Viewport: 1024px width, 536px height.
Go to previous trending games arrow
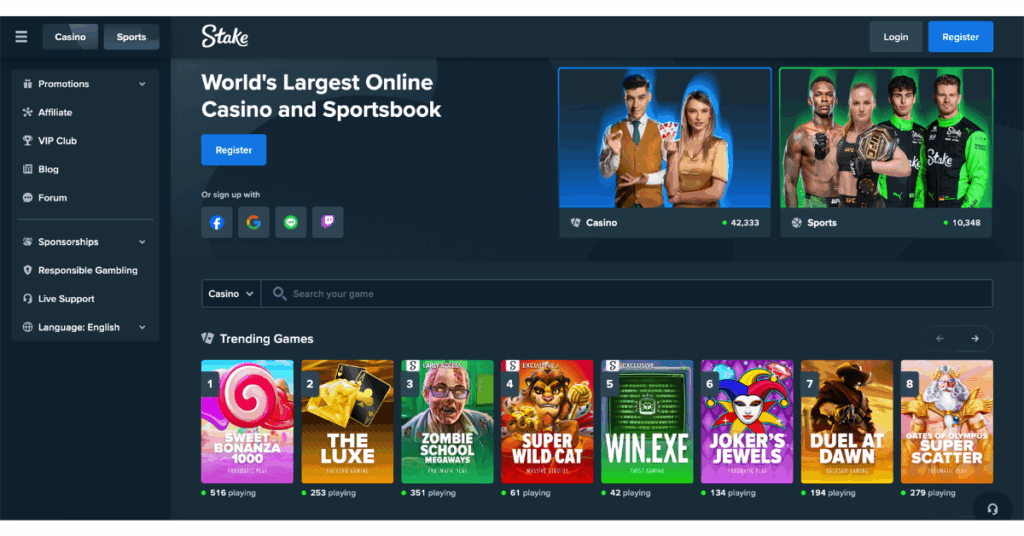point(940,338)
